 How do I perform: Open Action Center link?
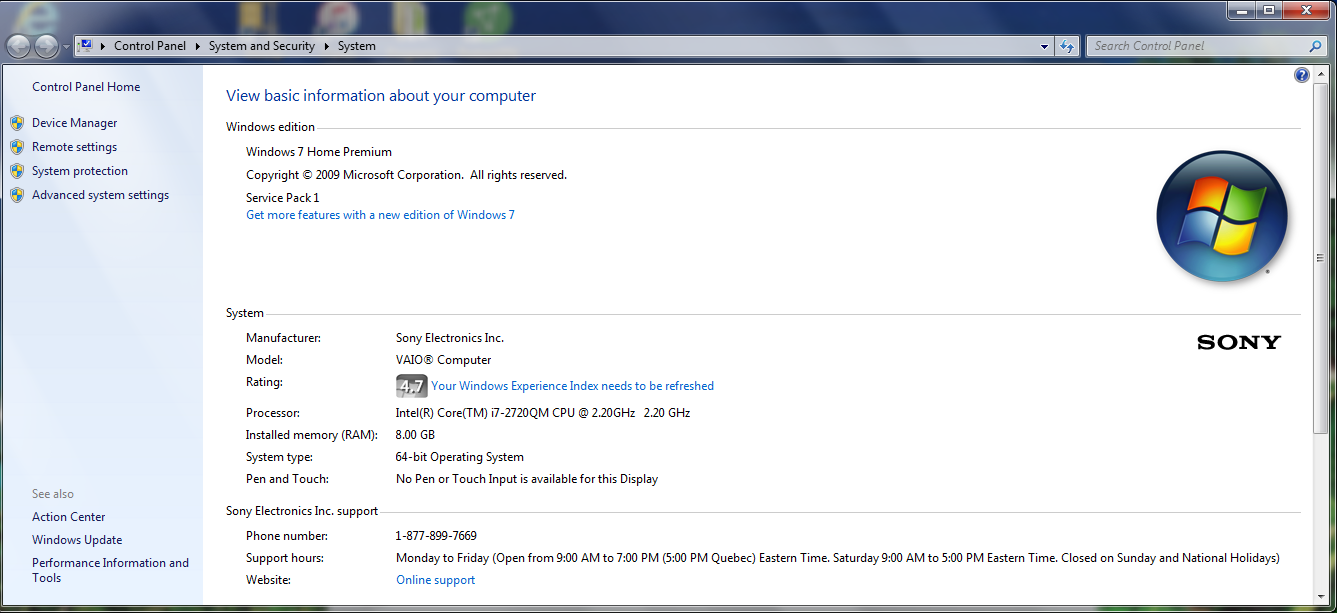pos(68,517)
